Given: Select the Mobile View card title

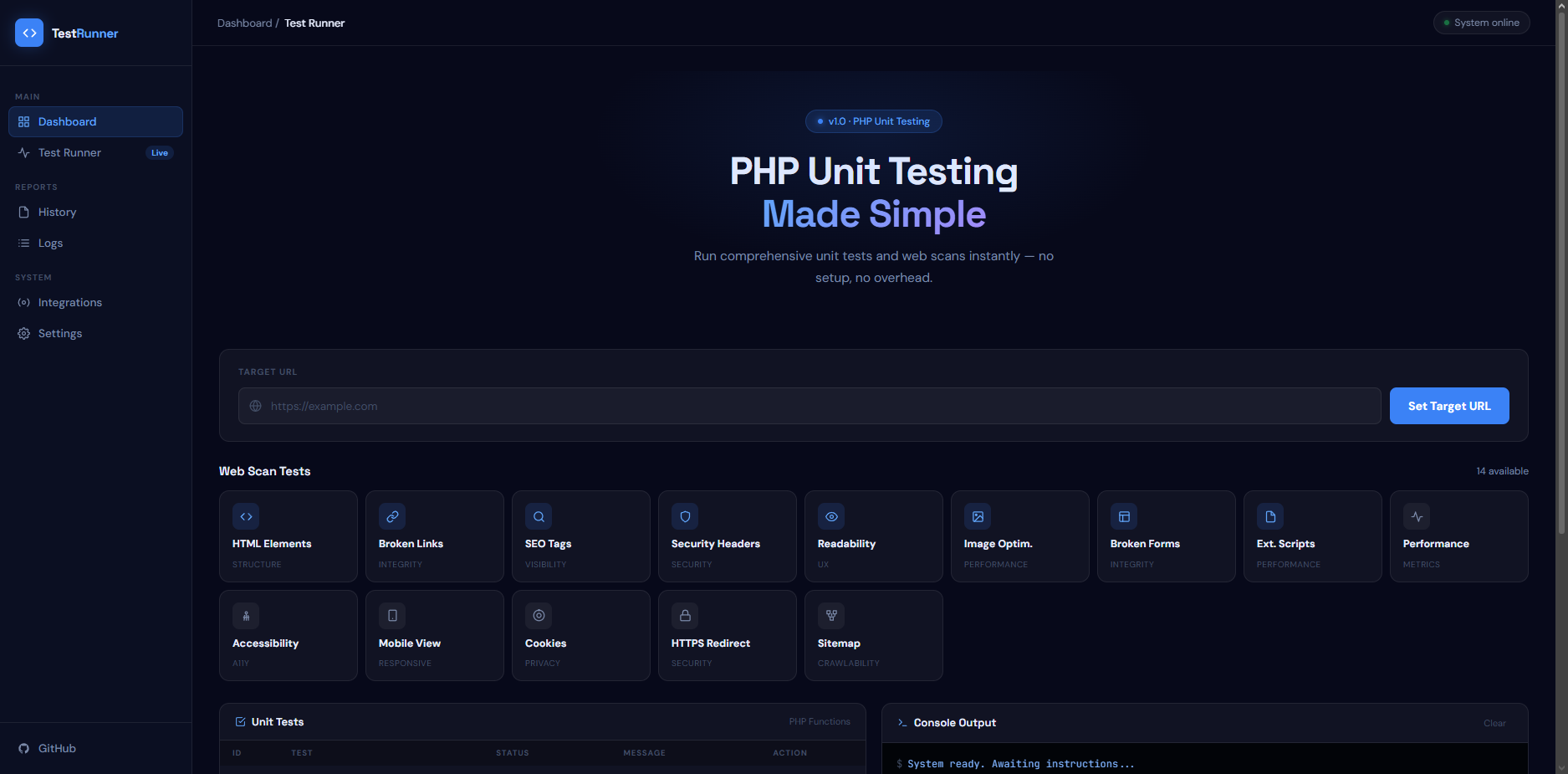Looking at the screenshot, I should 410,643.
